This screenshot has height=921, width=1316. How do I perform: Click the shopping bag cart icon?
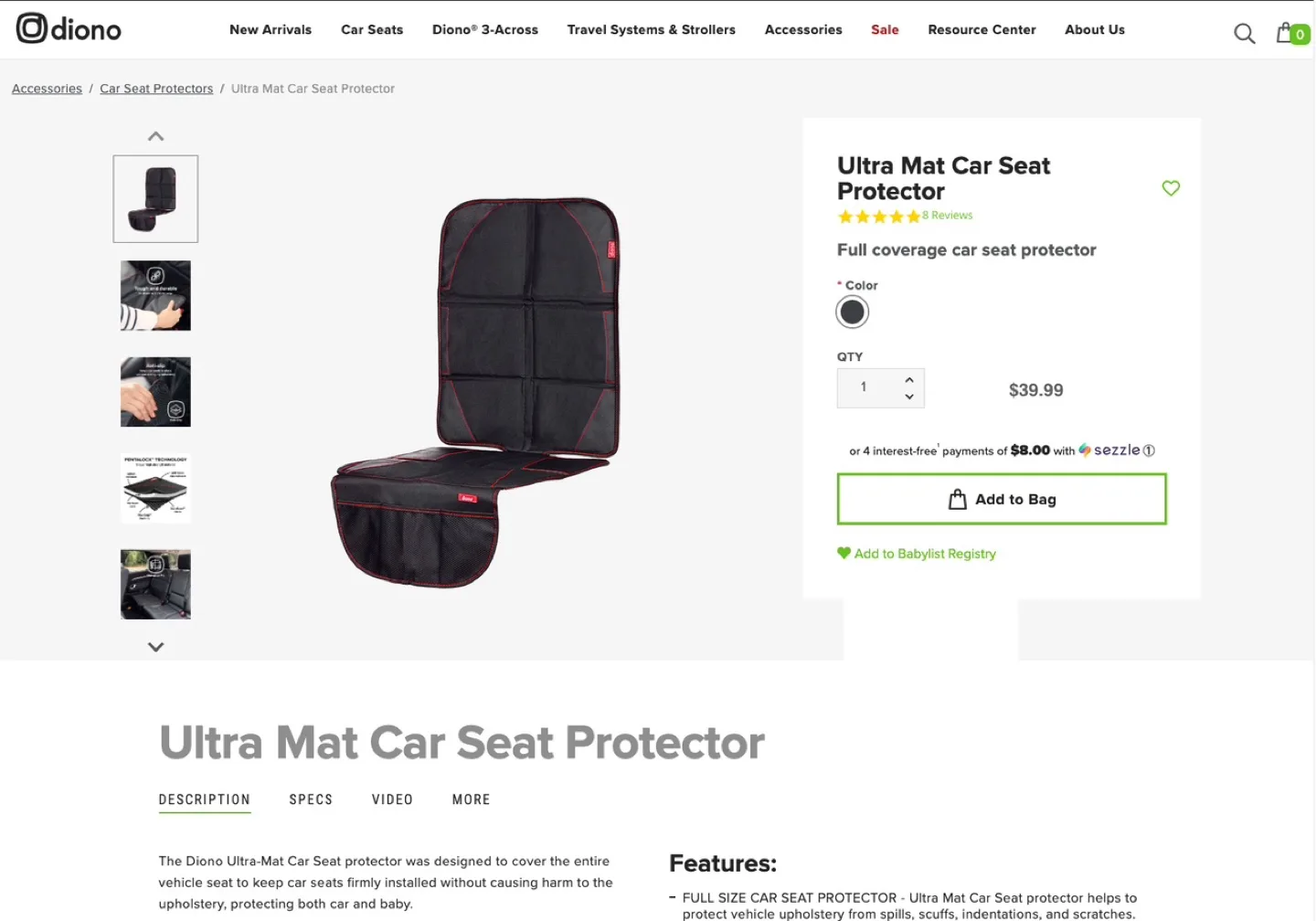(x=1286, y=32)
